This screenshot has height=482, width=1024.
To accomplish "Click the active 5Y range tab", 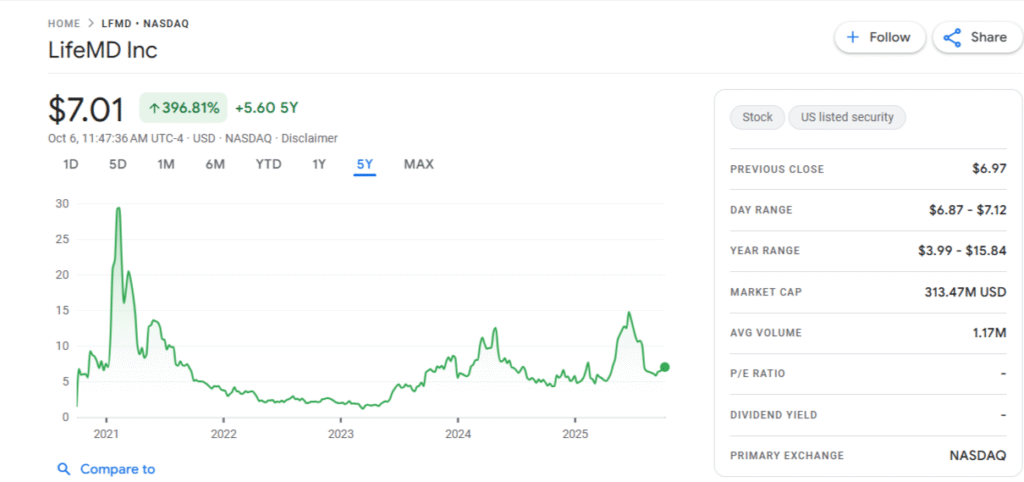I will click(364, 164).
